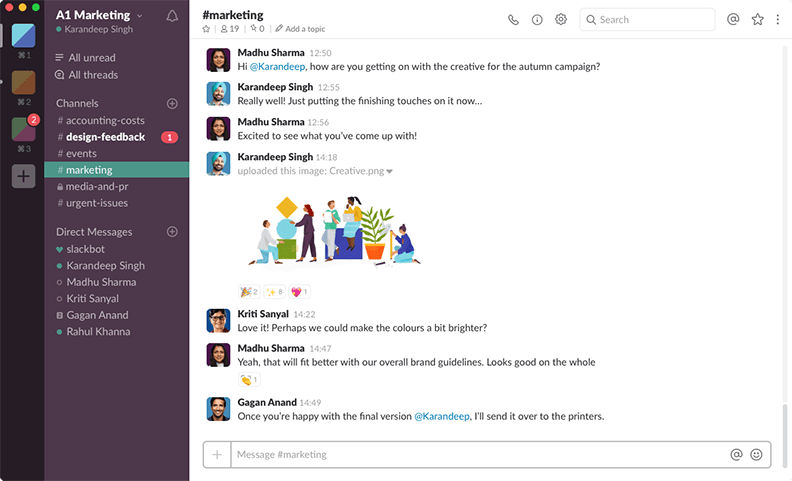Open channel details info icon

click(537, 19)
